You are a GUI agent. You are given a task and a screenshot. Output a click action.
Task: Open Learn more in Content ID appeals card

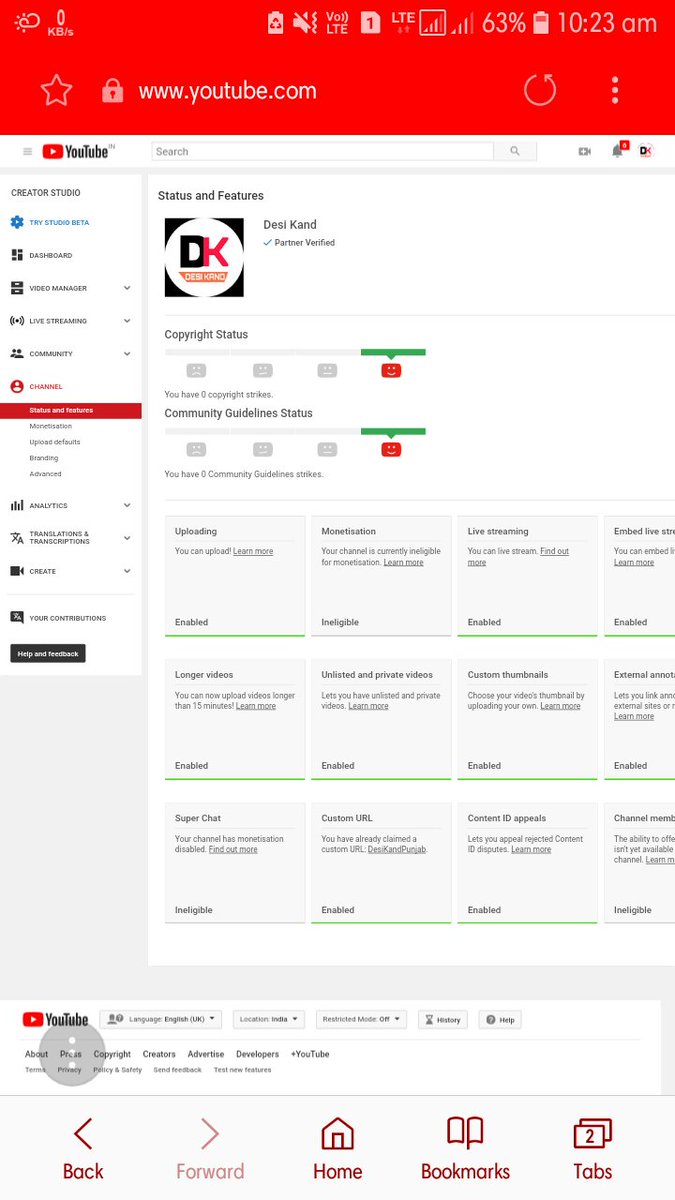click(531, 849)
